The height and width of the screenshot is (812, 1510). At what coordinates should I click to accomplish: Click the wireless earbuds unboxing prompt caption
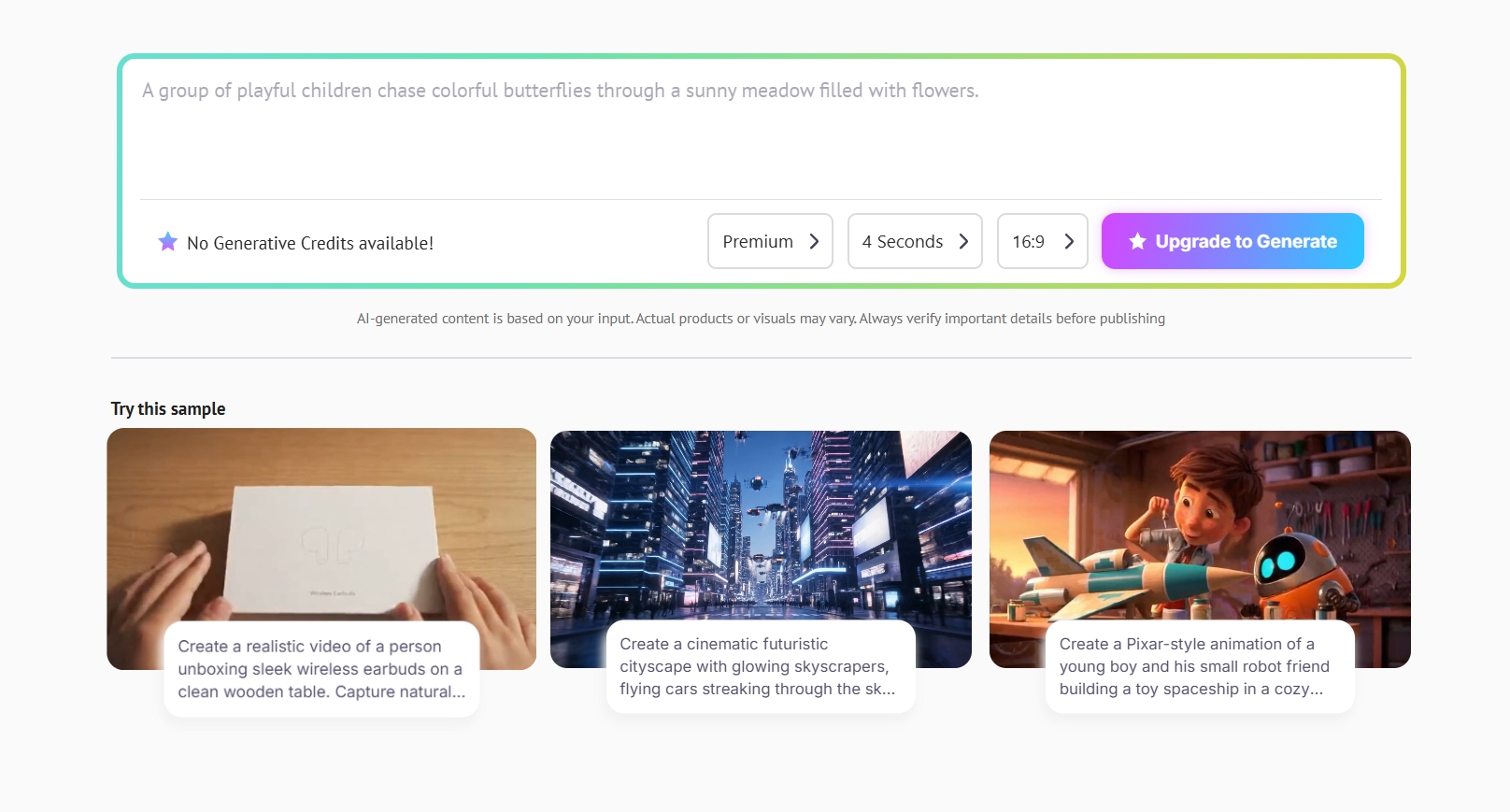[321, 669]
